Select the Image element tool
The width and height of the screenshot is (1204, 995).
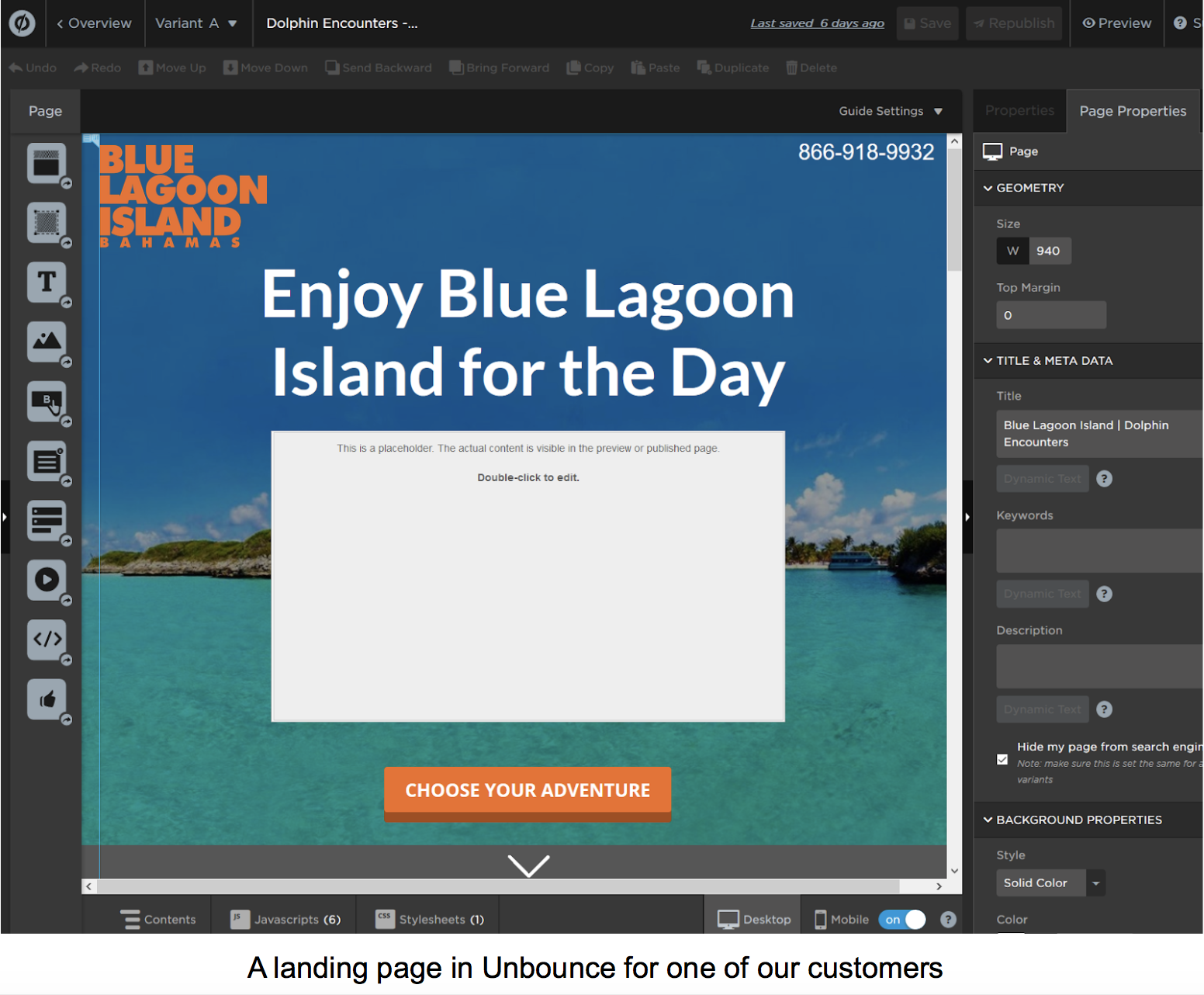click(x=47, y=342)
